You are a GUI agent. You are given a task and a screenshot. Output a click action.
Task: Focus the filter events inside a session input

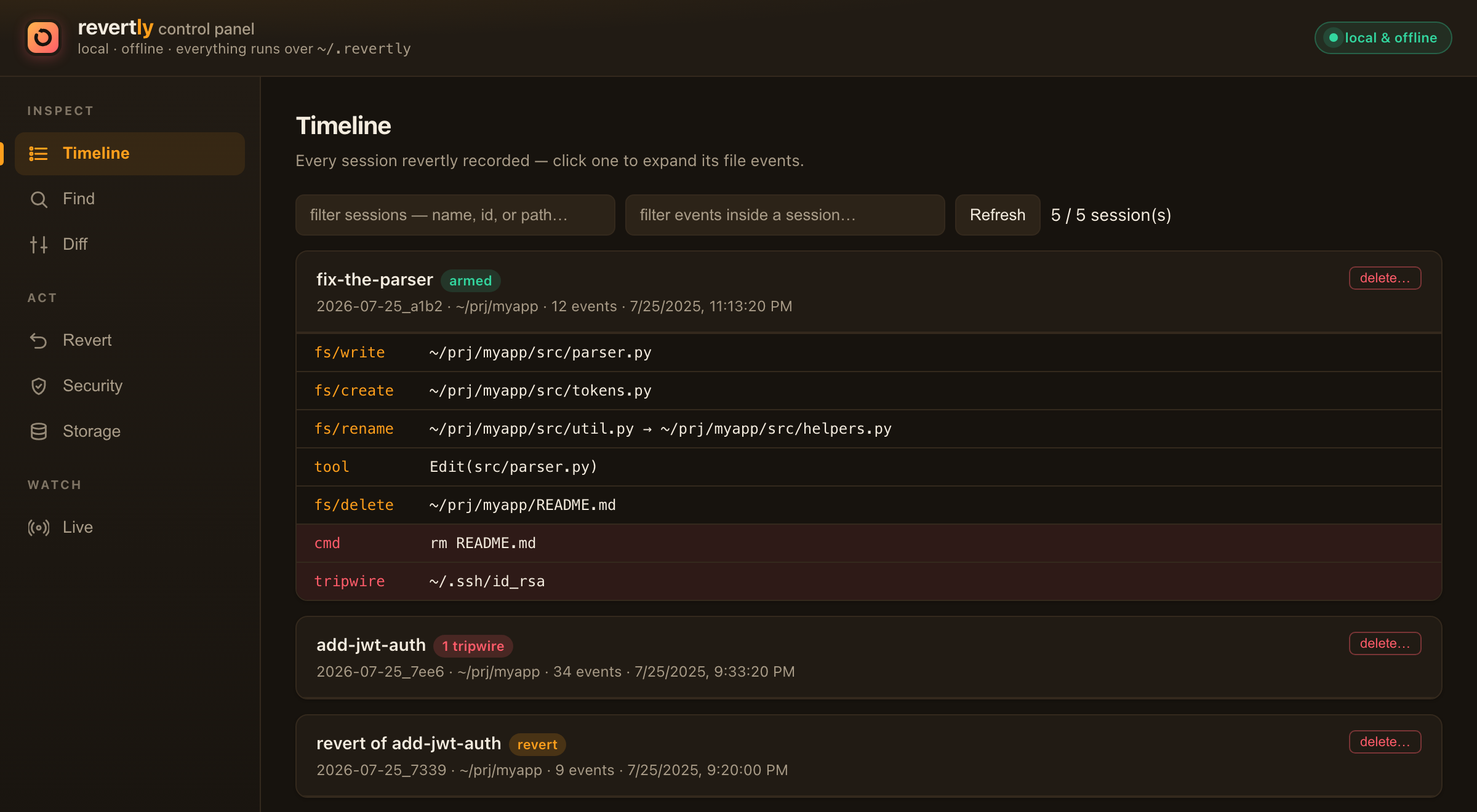tap(785, 215)
